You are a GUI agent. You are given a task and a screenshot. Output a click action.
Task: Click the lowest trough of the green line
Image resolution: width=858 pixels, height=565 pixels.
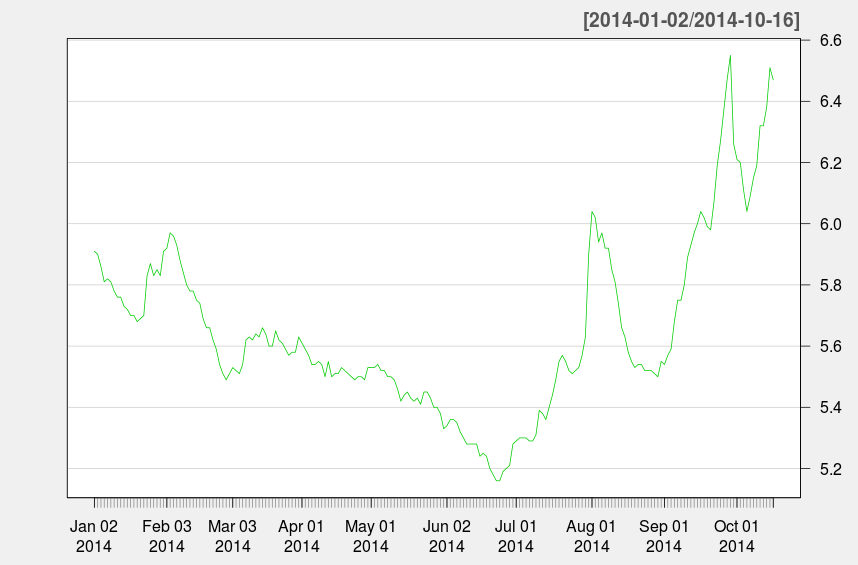tap(498, 480)
